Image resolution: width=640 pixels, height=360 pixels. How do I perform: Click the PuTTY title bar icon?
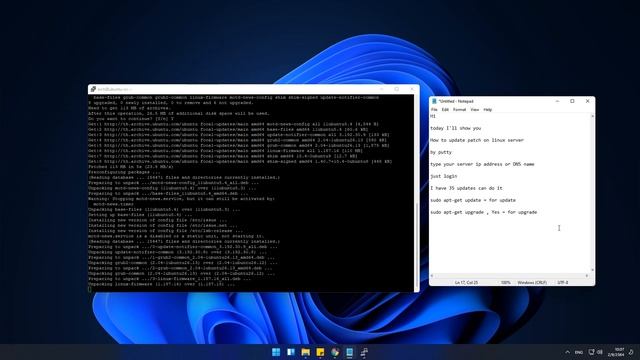tap(93, 89)
